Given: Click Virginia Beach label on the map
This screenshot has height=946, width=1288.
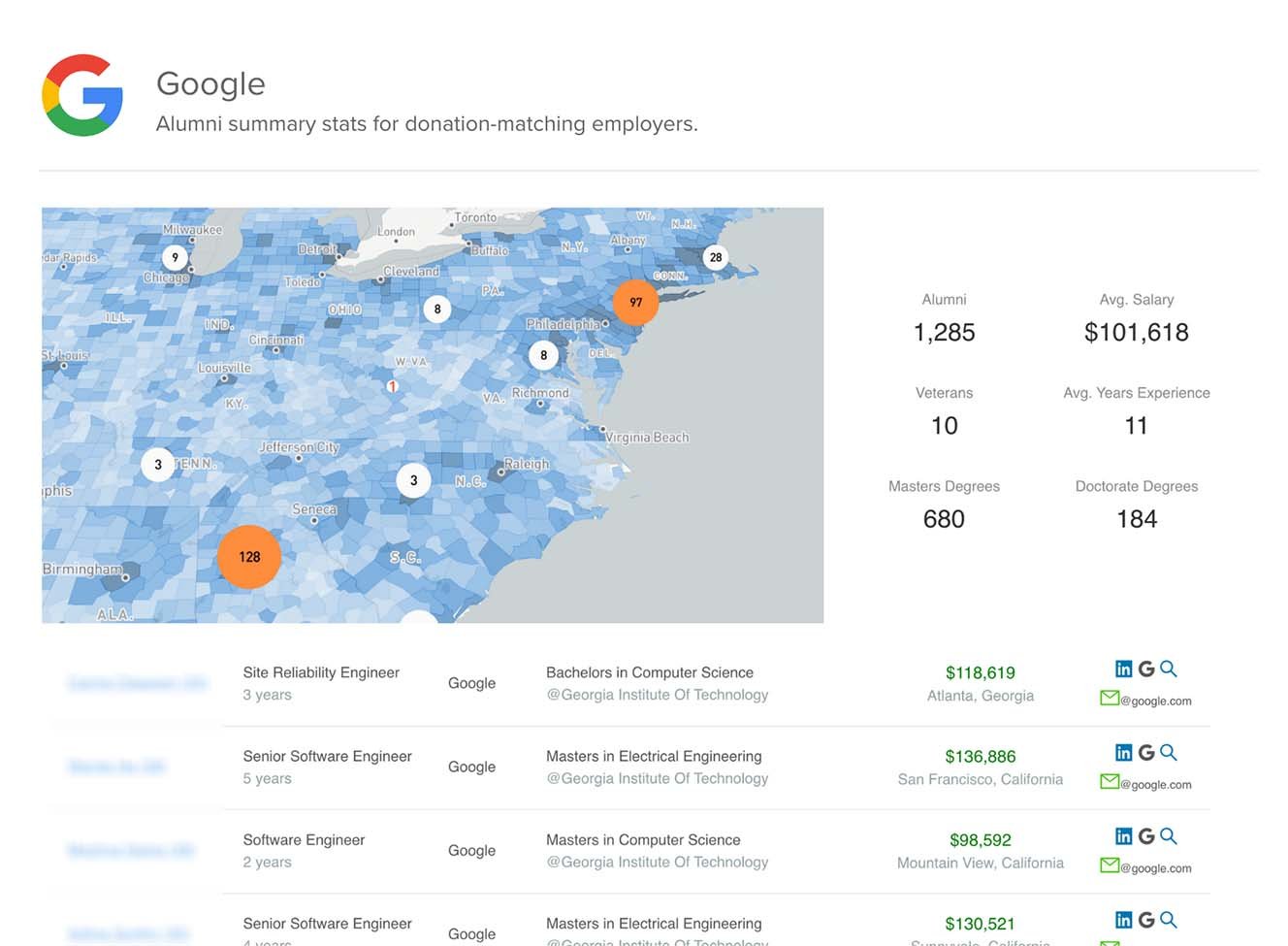Looking at the screenshot, I should click(647, 438).
